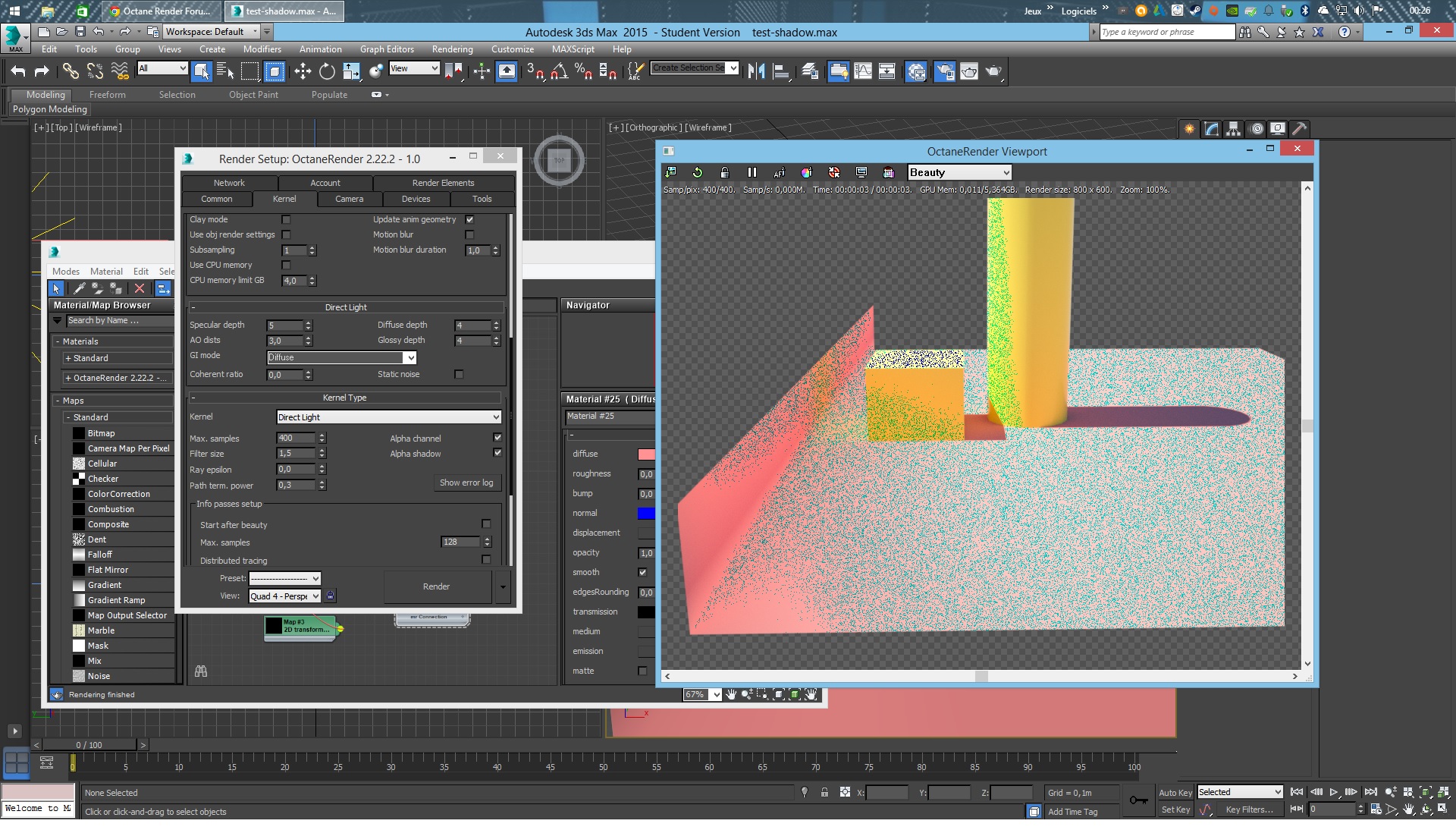Image resolution: width=1456 pixels, height=830 pixels.
Task: Click the white balance color picker icon
Action: [806, 172]
